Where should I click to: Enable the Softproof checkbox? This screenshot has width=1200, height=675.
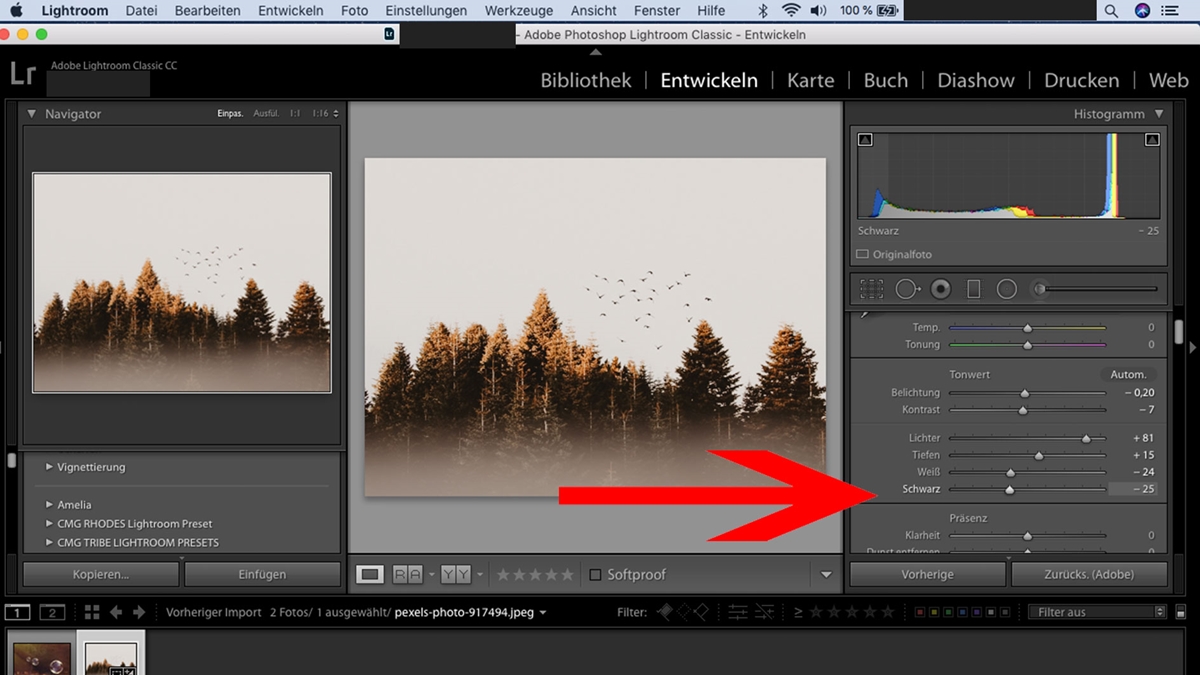pyautogui.click(x=593, y=574)
